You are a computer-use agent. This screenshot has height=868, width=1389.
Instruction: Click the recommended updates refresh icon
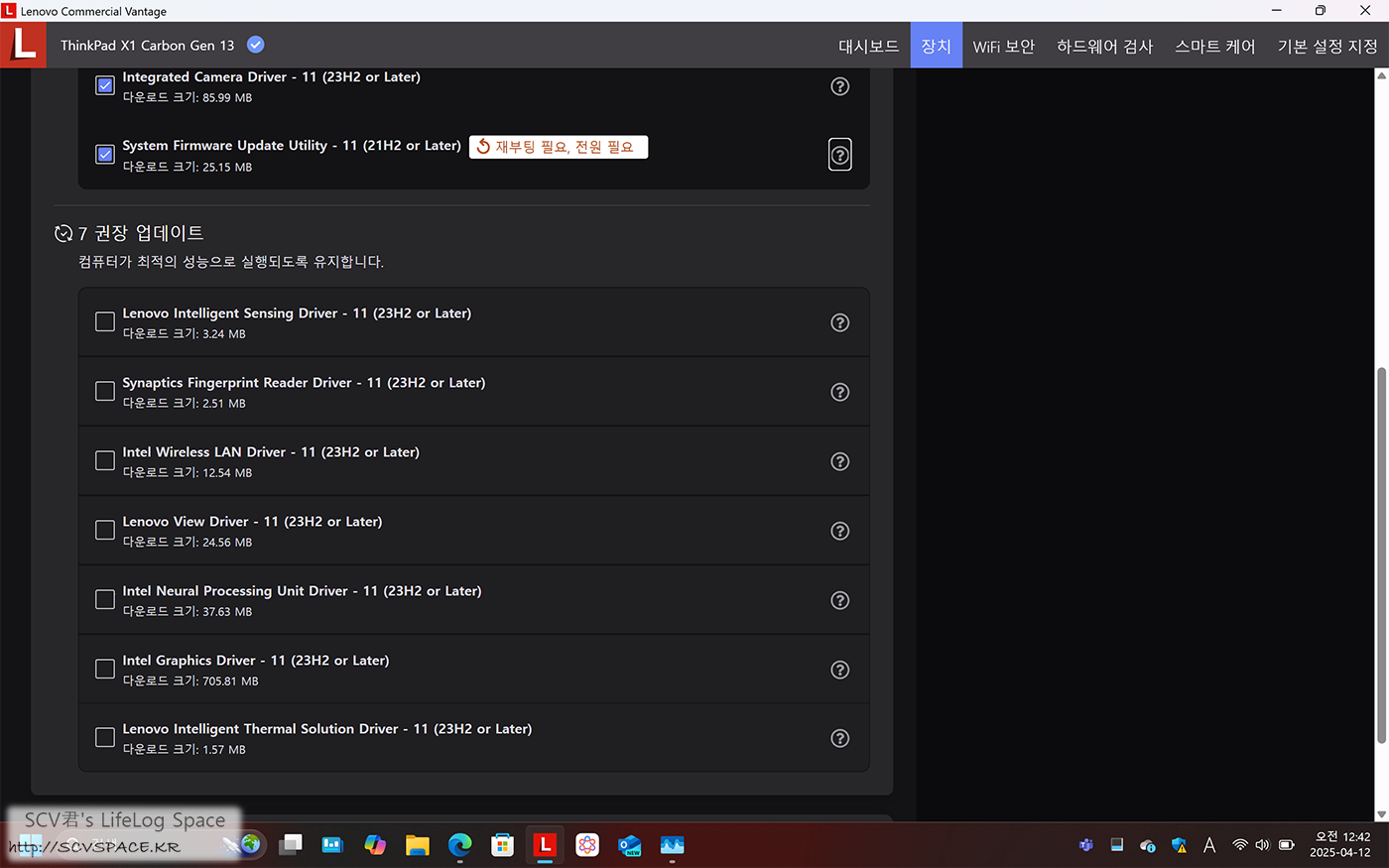tap(63, 233)
